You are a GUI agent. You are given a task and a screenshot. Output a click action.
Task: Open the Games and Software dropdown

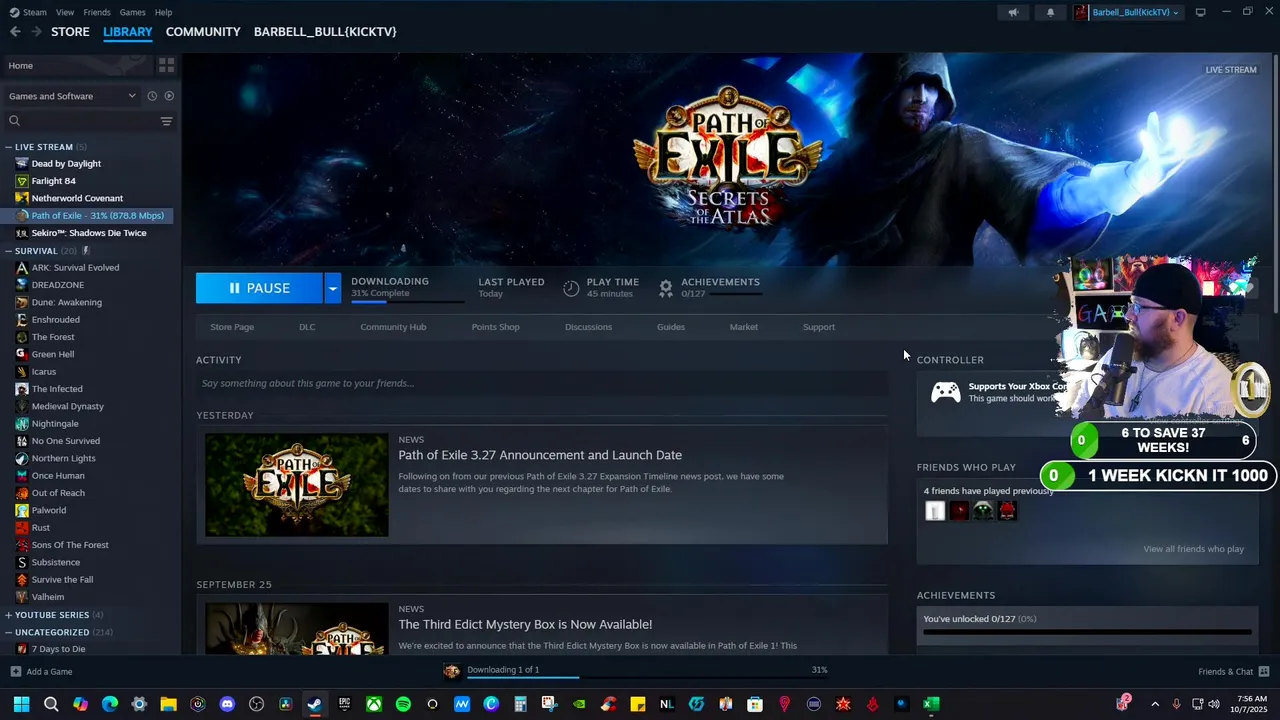click(72, 96)
